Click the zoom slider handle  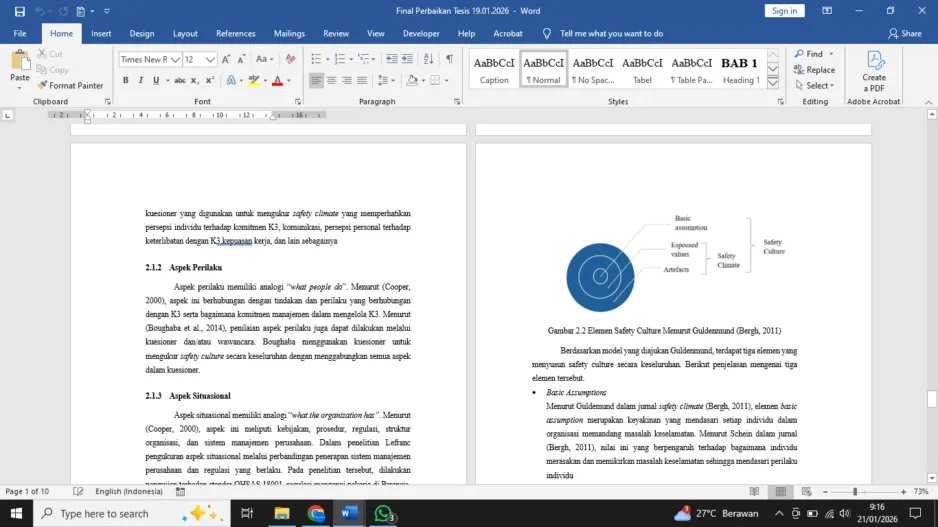855,492
